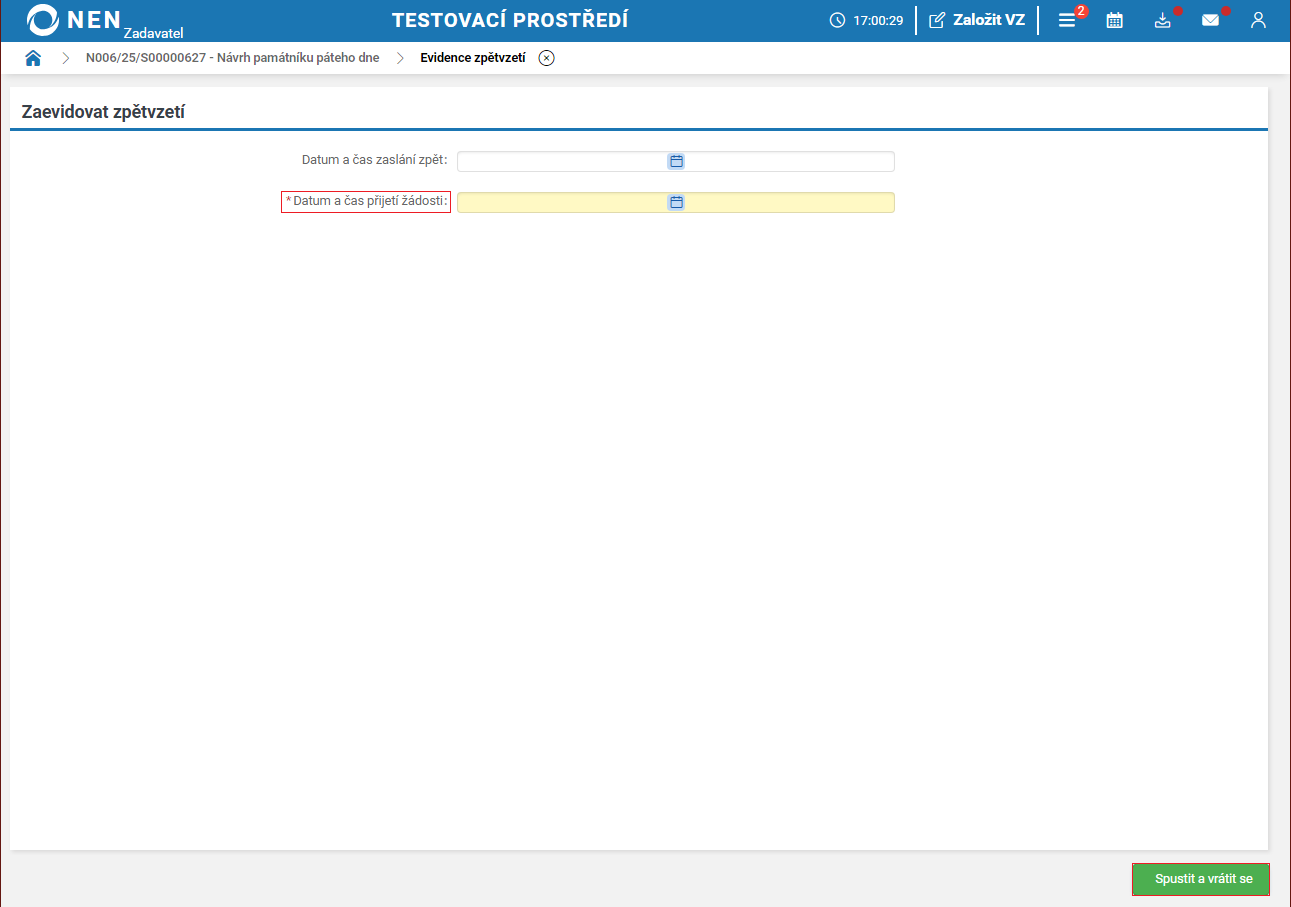Click the clock icon beside 17:00:29

(838, 21)
